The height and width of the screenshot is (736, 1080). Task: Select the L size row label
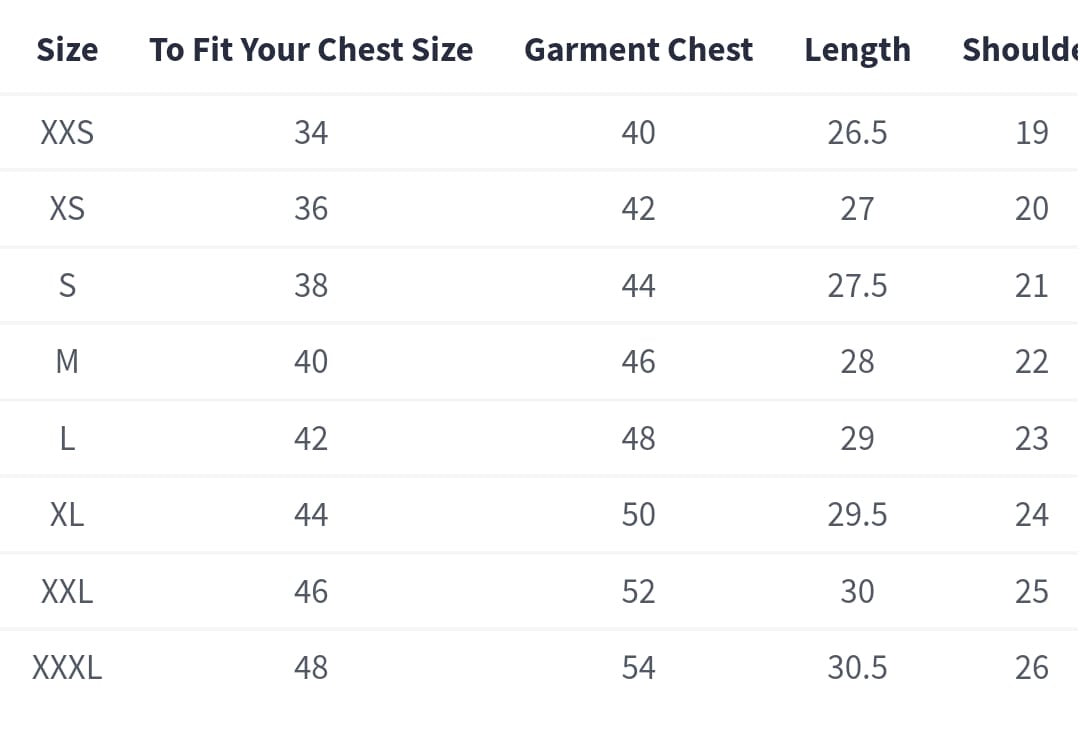67,438
